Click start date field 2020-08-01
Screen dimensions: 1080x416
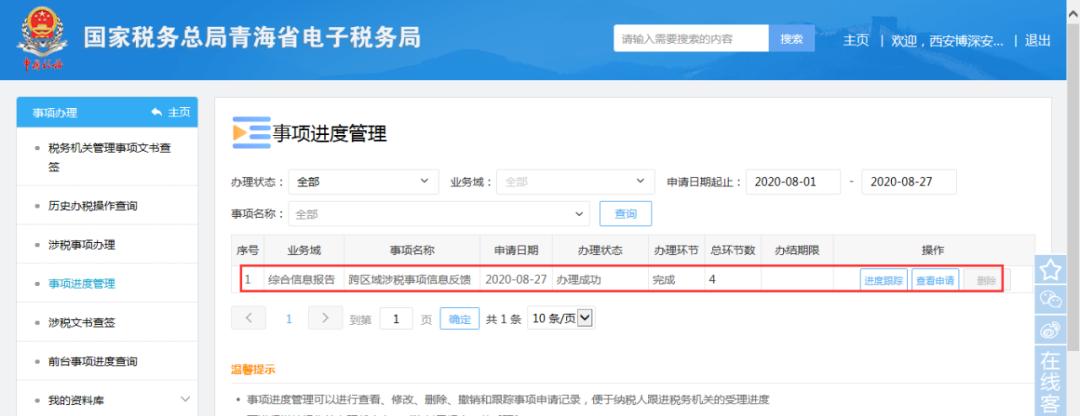pyautogui.click(x=793, y=182)
